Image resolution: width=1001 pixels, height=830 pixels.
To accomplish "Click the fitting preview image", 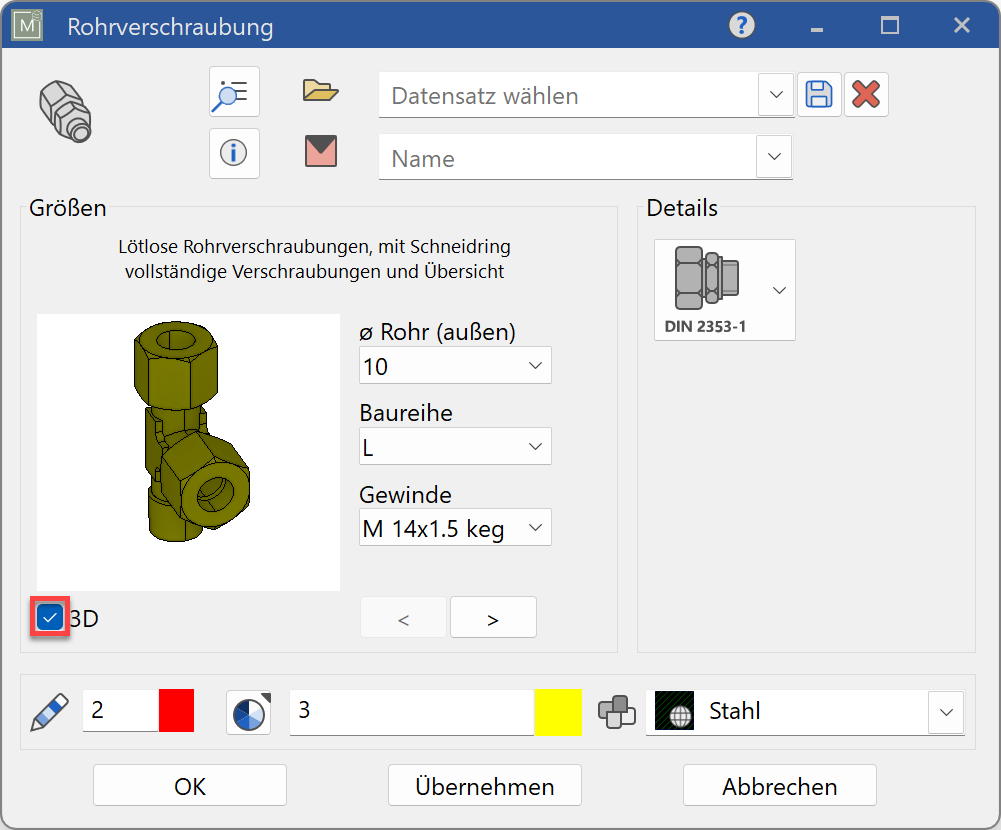I will tap(187, 452).
